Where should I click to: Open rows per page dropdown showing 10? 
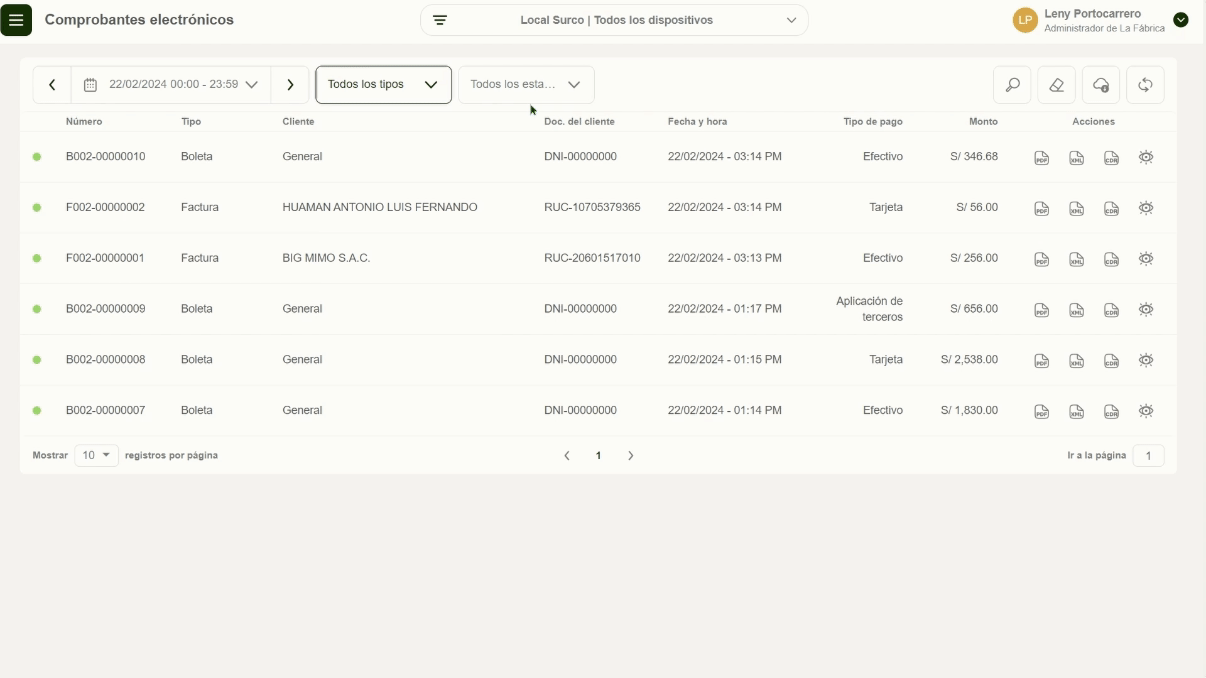click(x=96, y=455)
